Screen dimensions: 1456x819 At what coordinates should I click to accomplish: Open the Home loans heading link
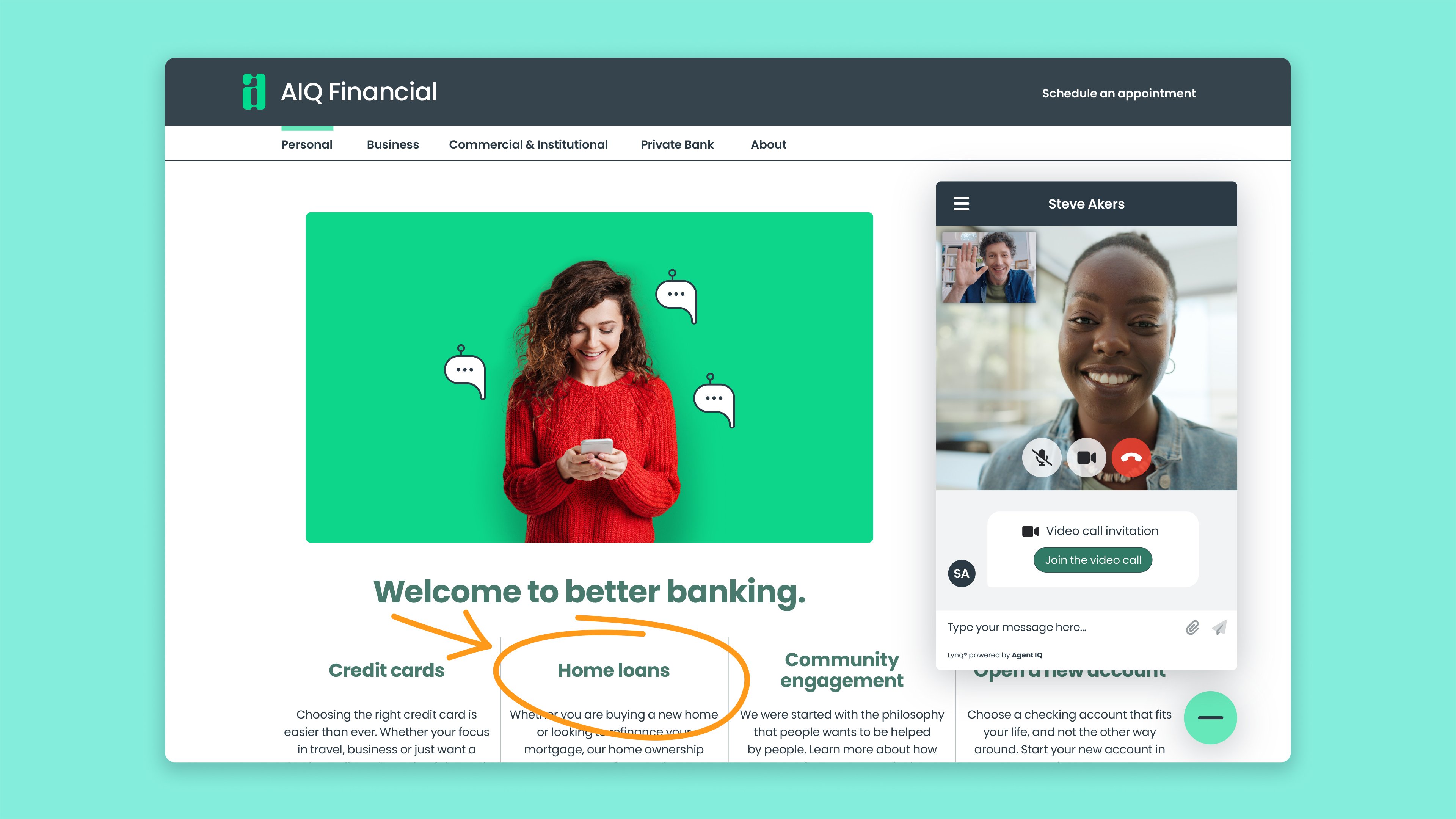(613, 670)
